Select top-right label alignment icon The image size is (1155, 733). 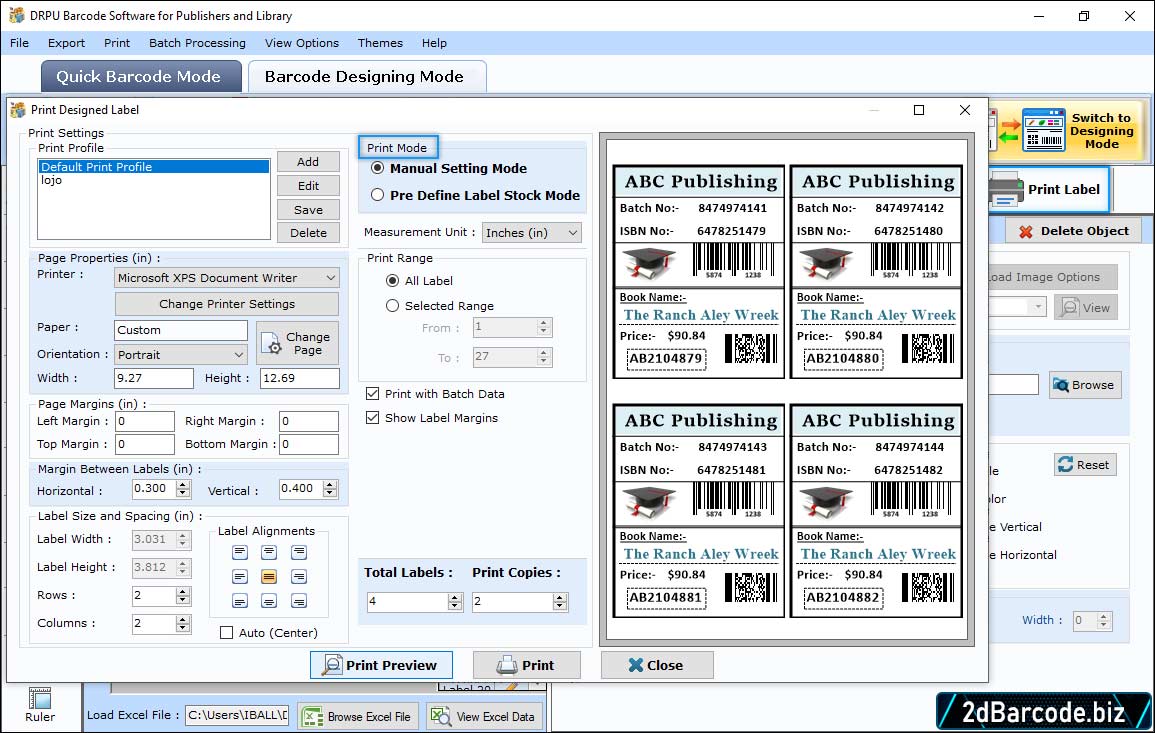pyautogui.click(x=298, y=552)
